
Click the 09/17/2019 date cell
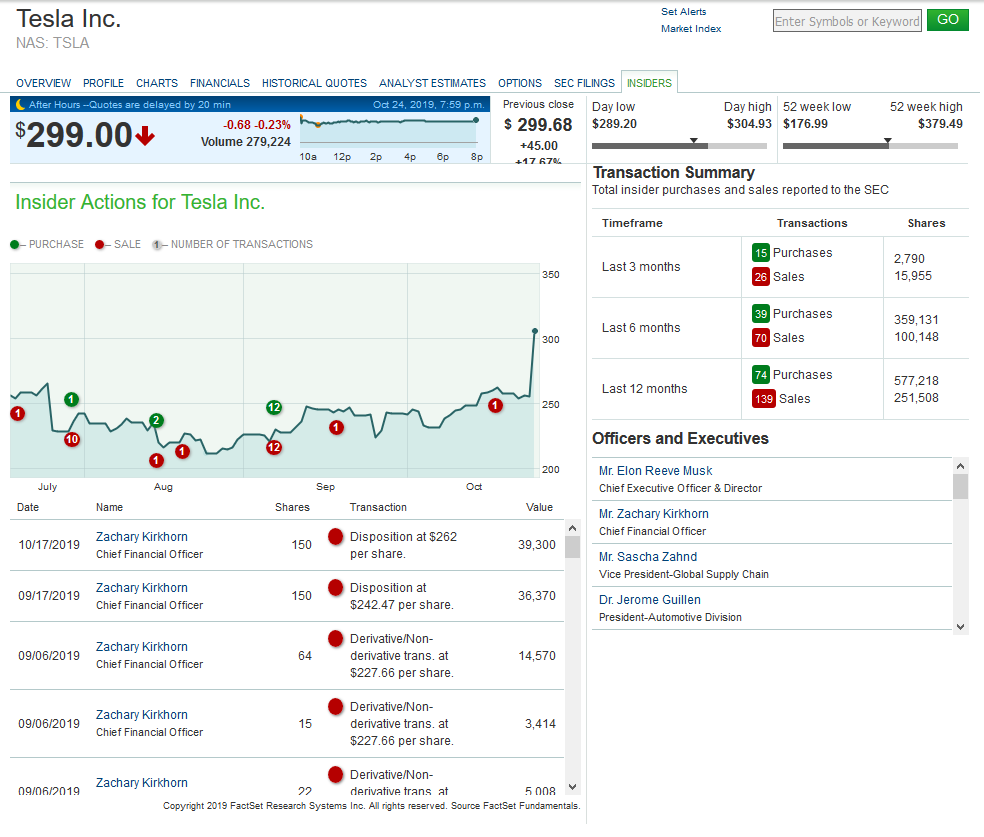point(49,595)
